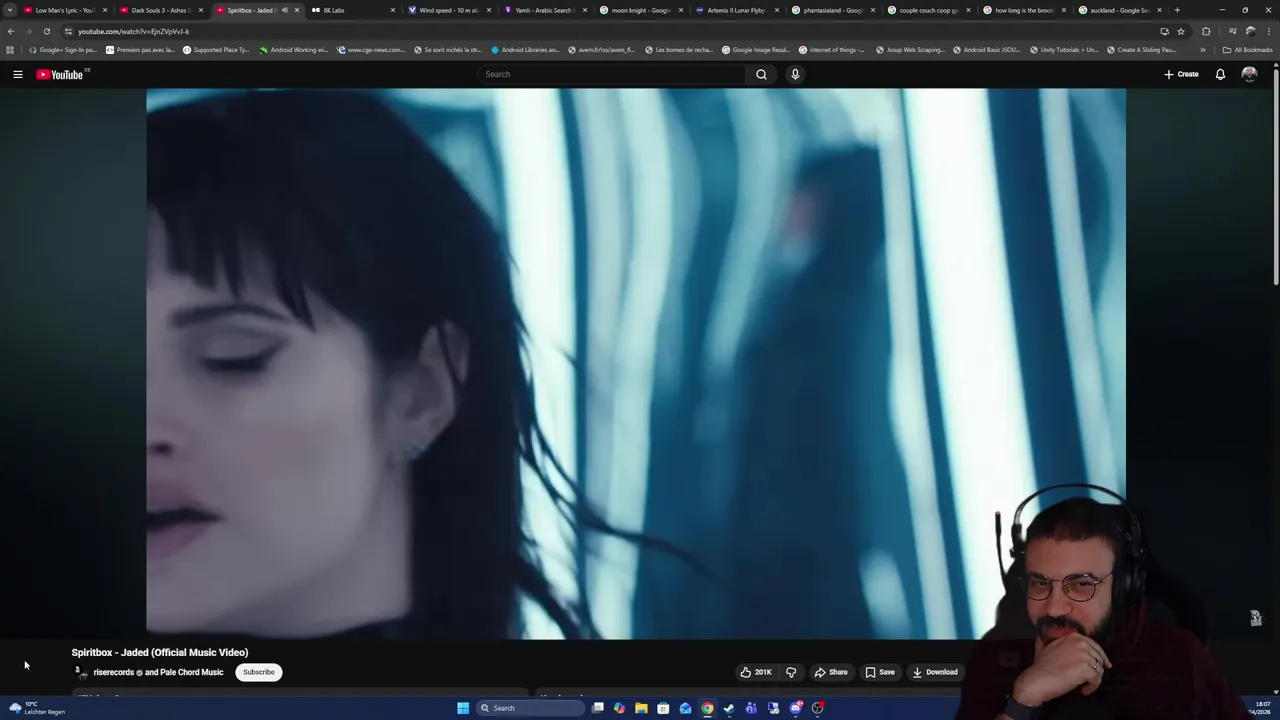Open Chrome bookmarks apps grid icon
Screen dimensions: 1280x720
tap(10, 50)
